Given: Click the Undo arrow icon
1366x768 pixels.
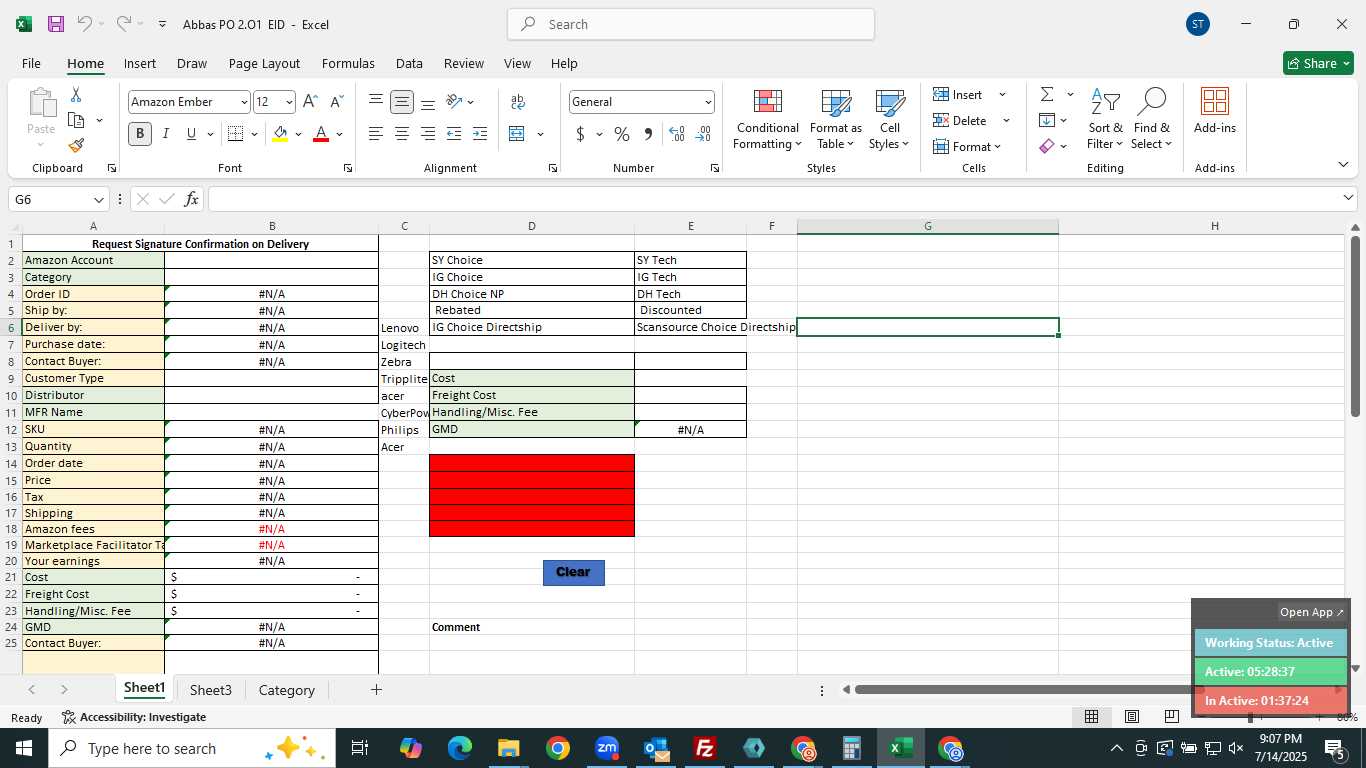Looking at the screenshot, I should click(x=85, y=24).
